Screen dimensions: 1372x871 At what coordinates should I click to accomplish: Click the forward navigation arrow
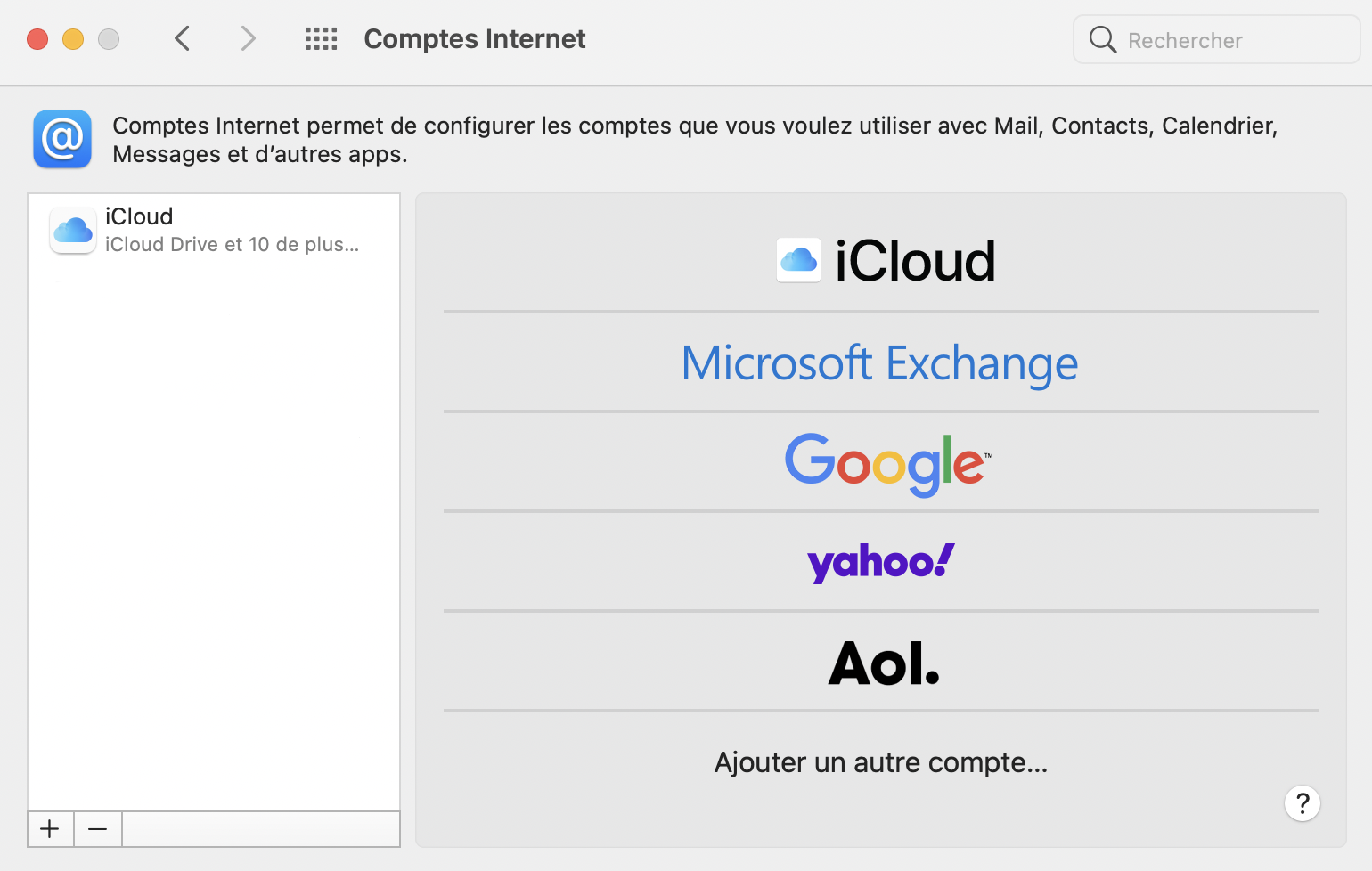[248, 39]
